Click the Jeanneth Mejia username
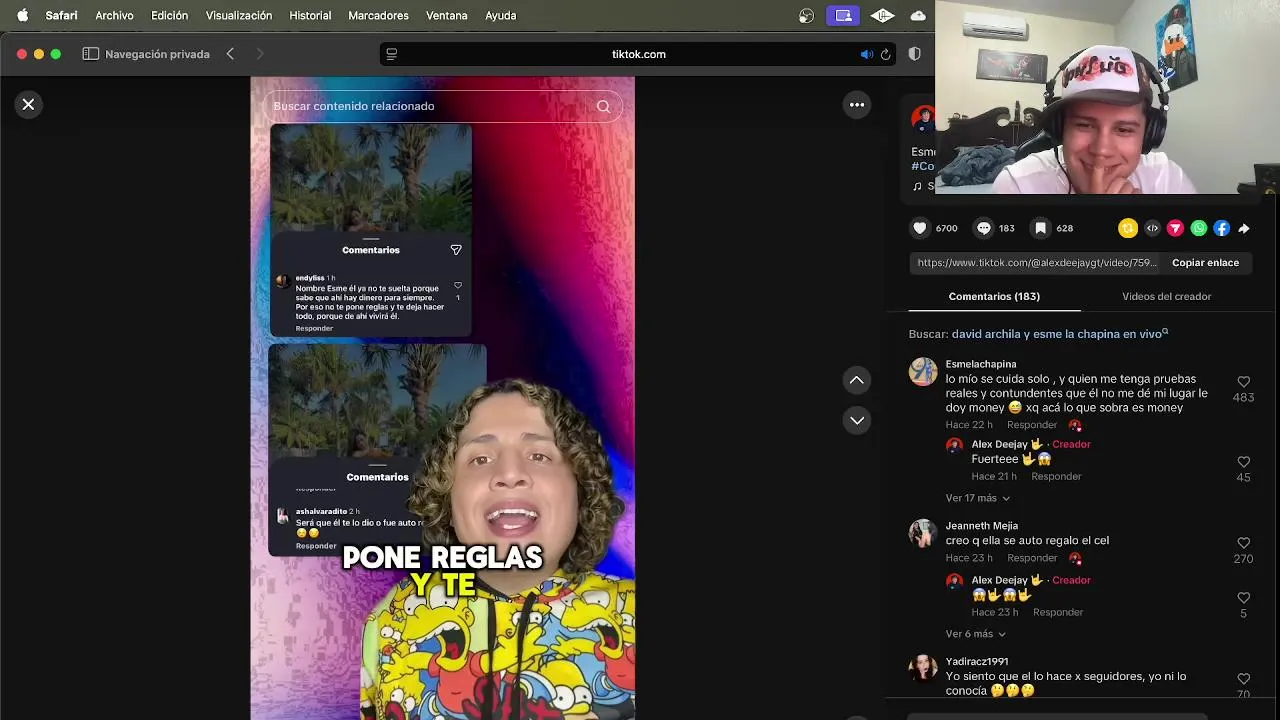The height and width of the screenshot is (720, 1280). coord(981,526)
